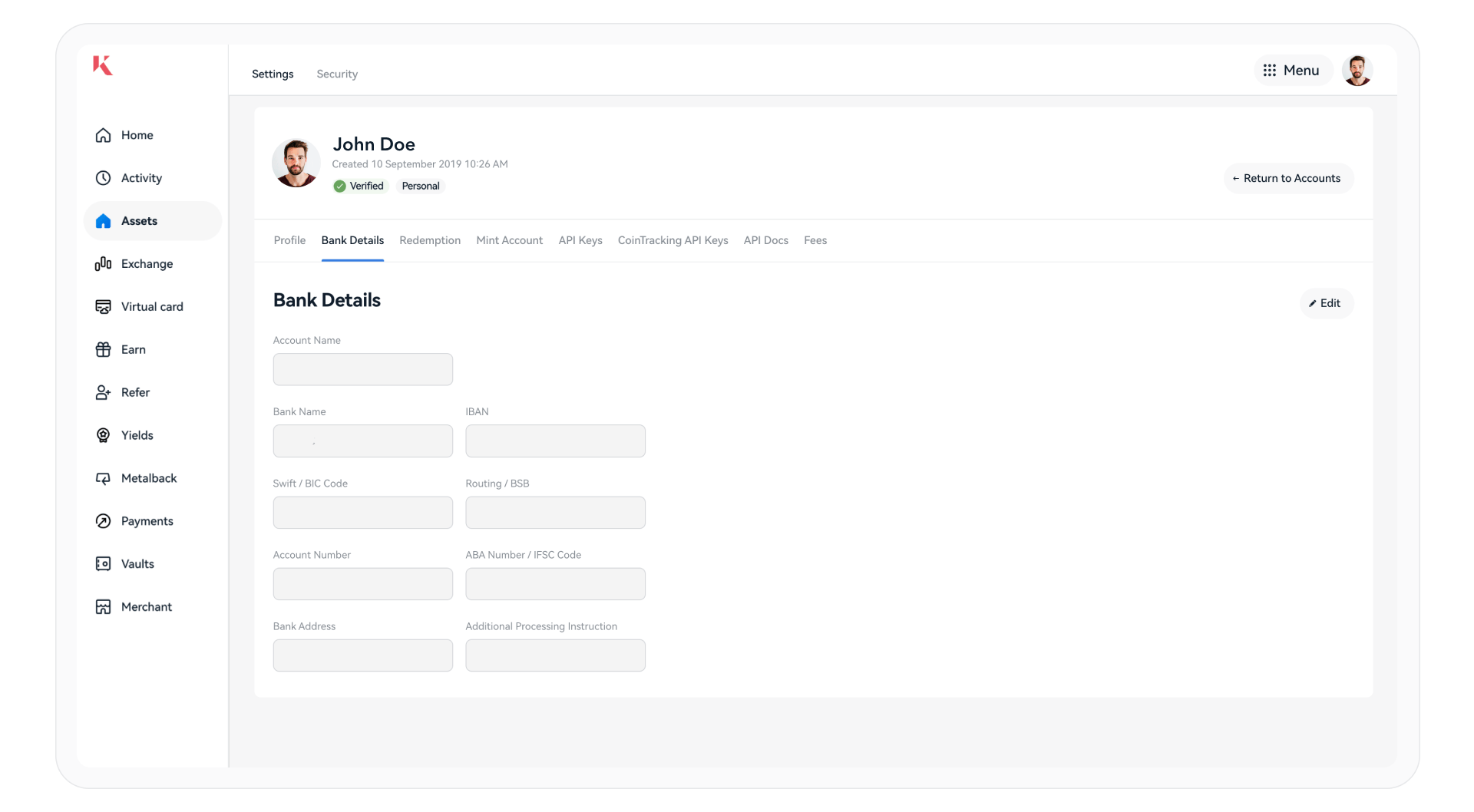Click the Edit bank details button
The width and height of the screenshot is (1474, 812).
(x=1326, y=303)
